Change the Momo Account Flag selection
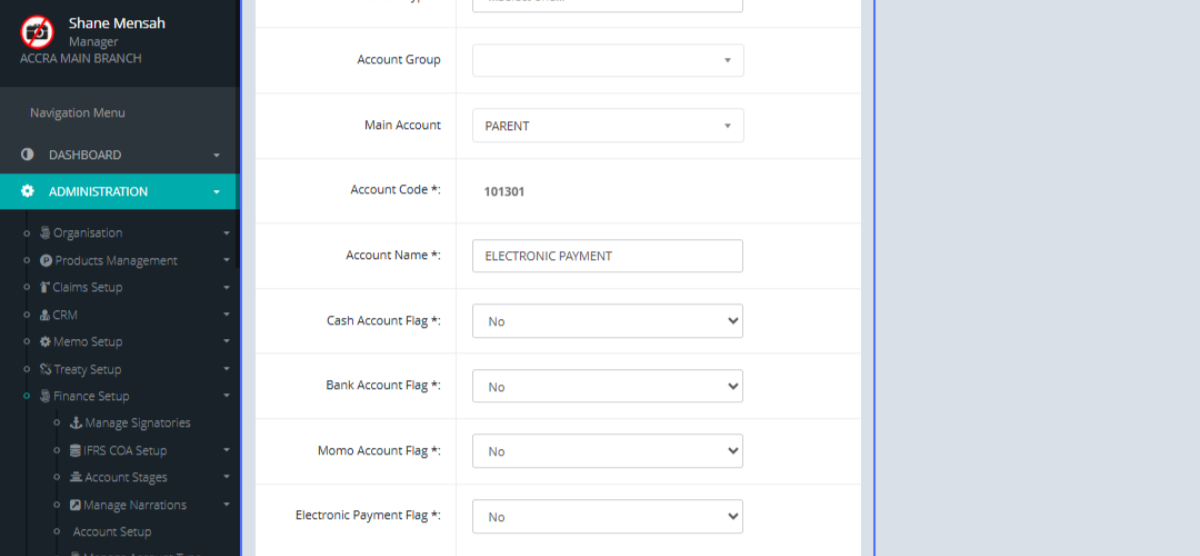1200x556 pixels. (607, 451)
